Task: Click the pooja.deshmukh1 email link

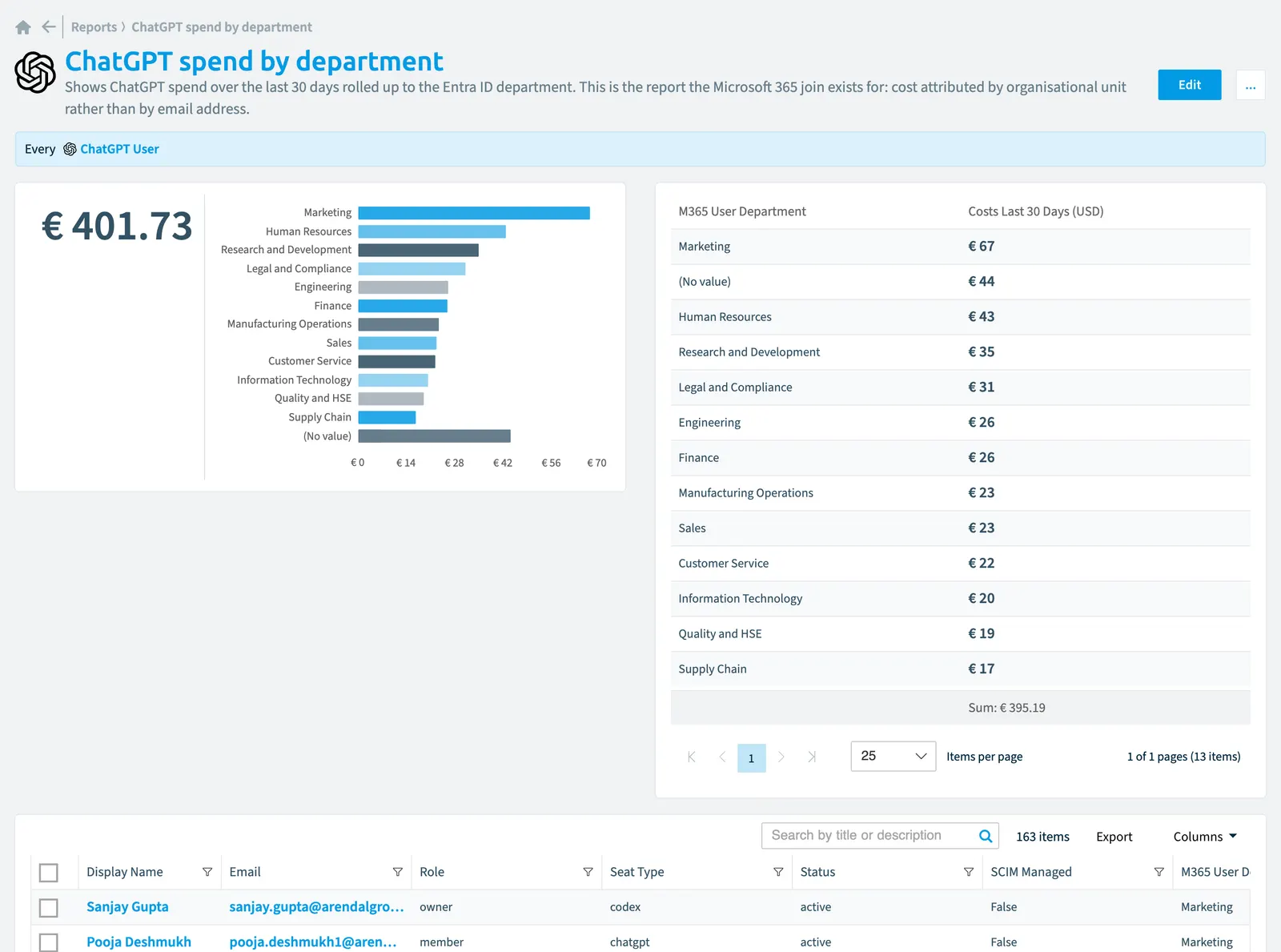Action: tap(313, 942)
